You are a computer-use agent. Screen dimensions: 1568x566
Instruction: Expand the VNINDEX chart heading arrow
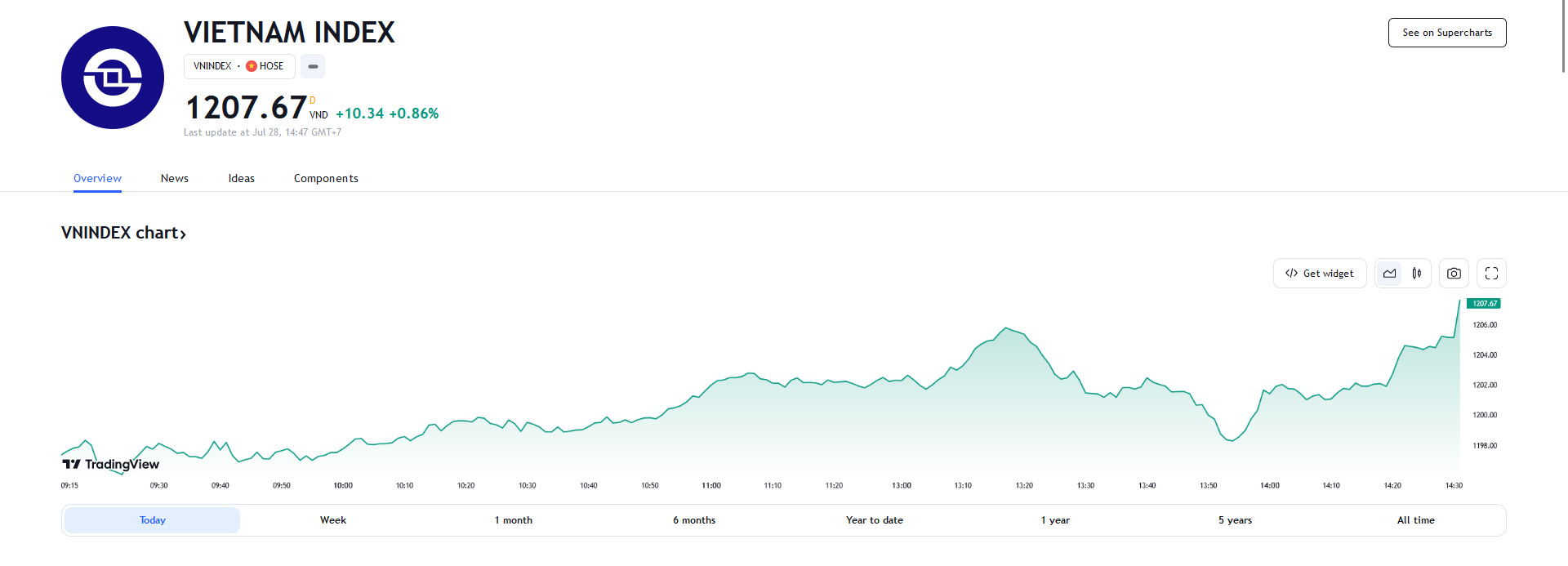[x=183, y=234]
